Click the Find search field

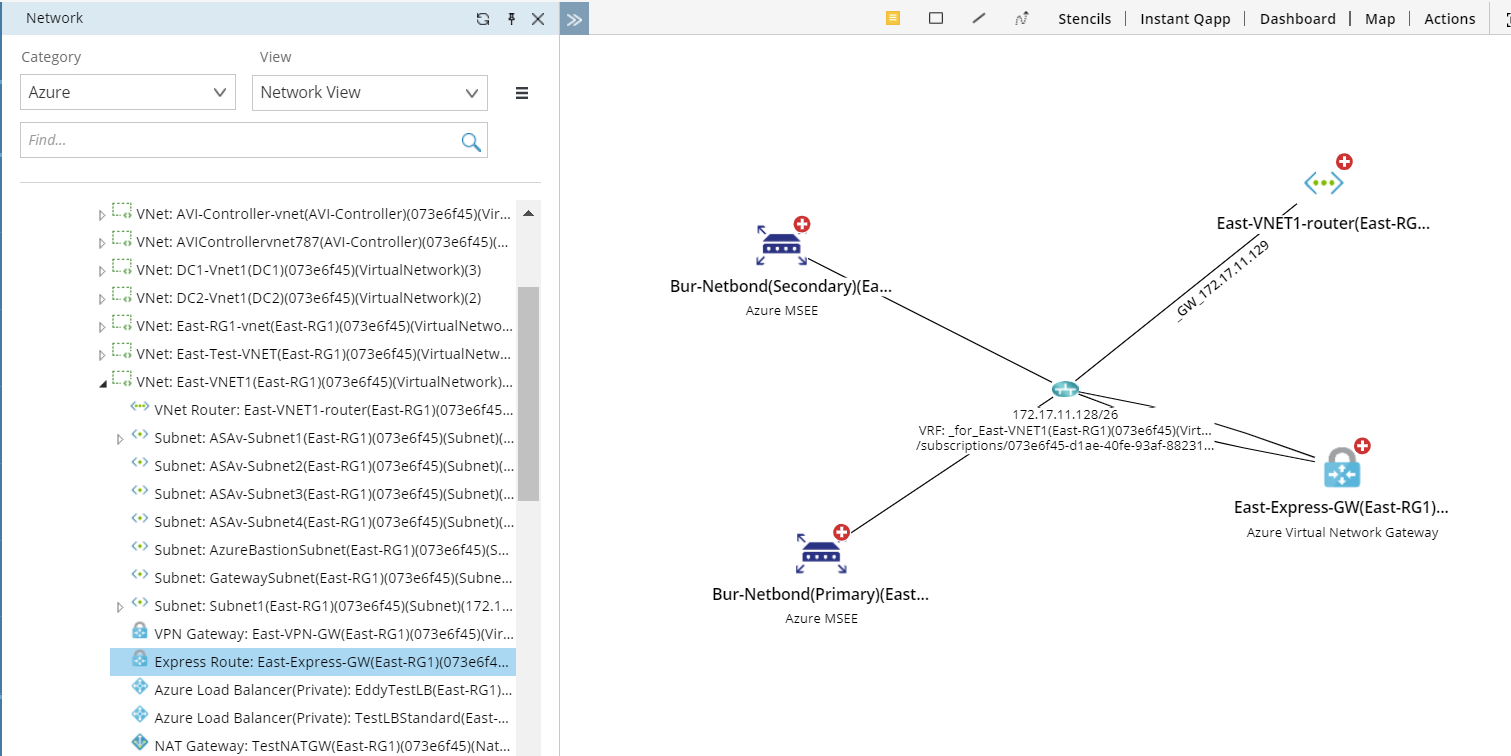click(x=254, y=140)
